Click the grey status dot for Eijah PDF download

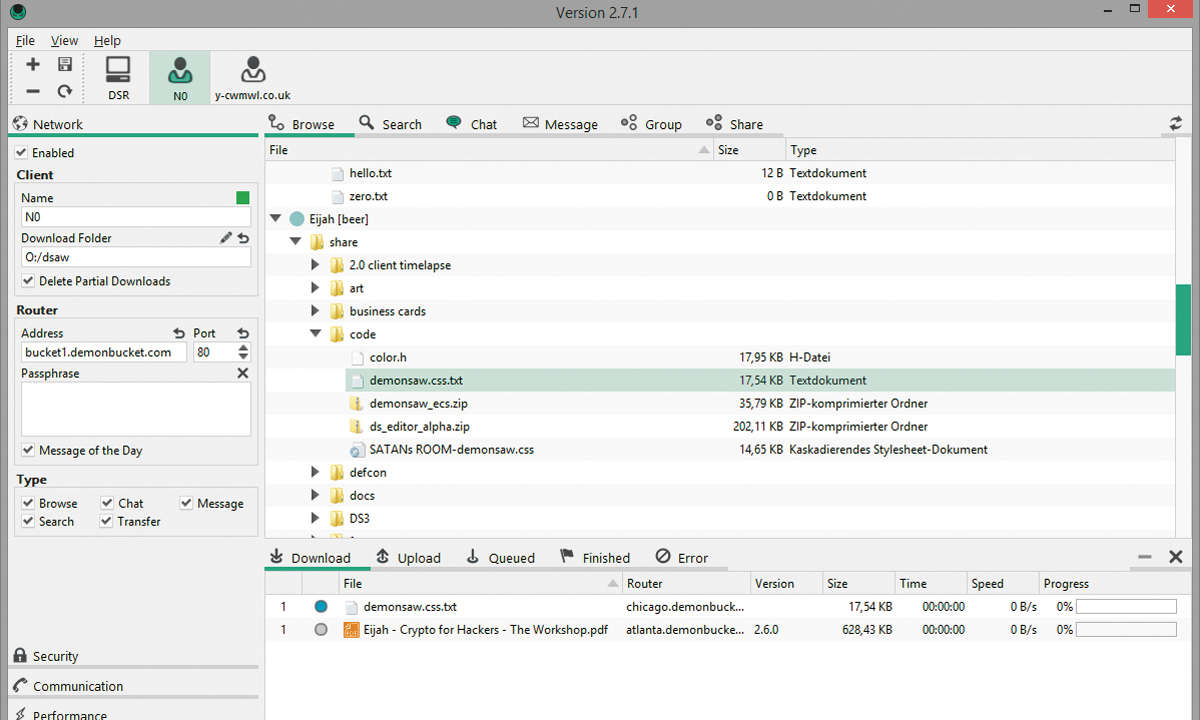pyautogui.click(x=321, y=630)
